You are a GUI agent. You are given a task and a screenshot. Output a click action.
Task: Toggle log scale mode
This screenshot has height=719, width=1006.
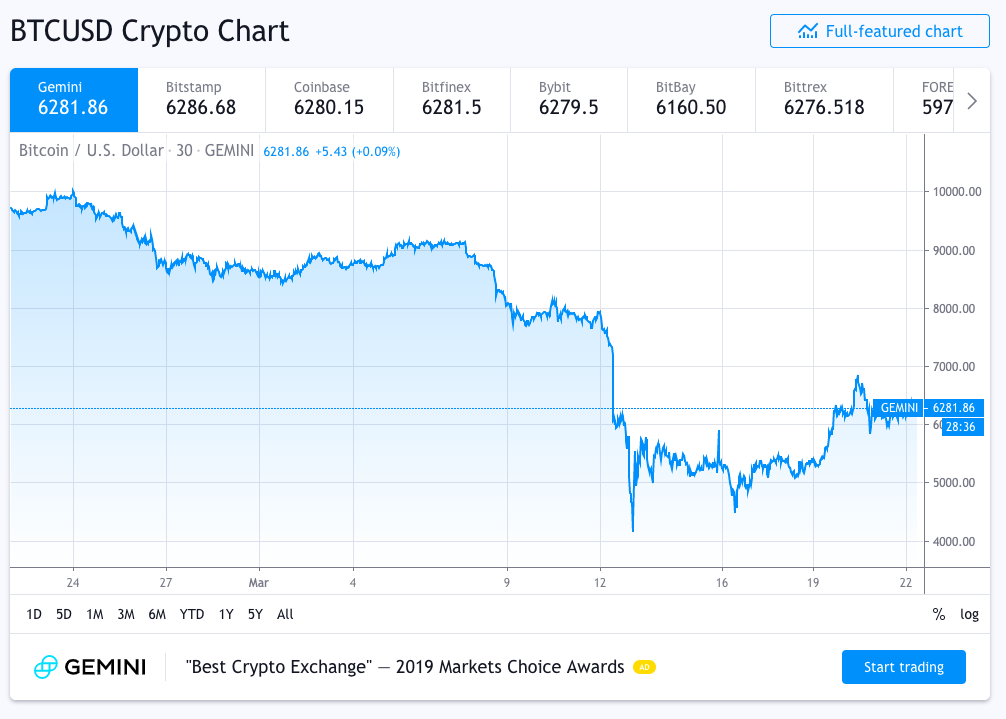coord(969,614)
